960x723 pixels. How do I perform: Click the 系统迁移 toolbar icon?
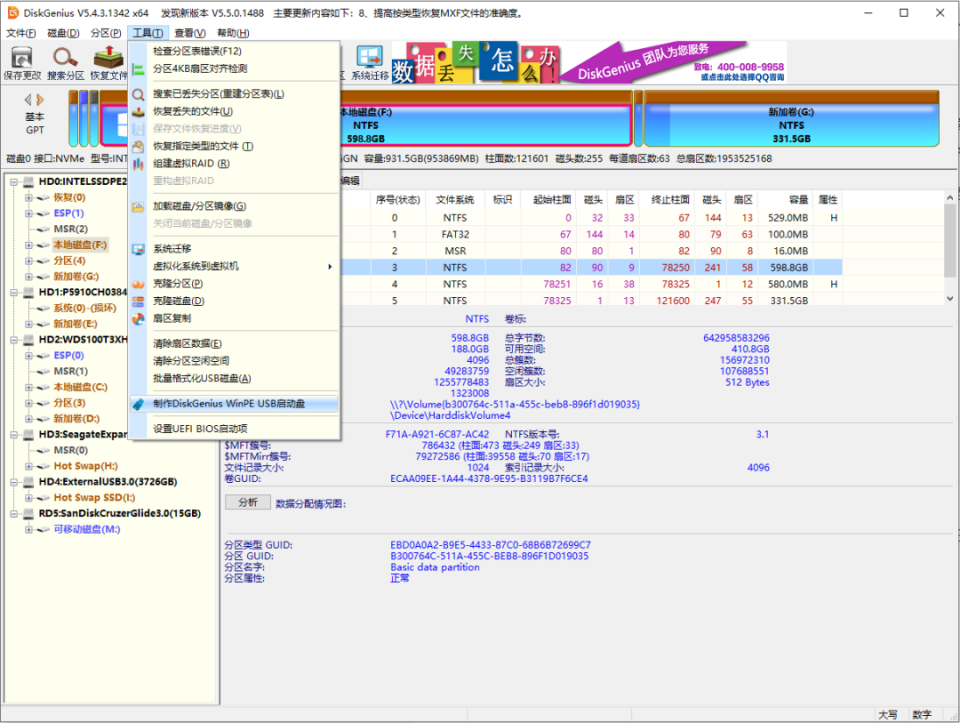coord(370,57)
